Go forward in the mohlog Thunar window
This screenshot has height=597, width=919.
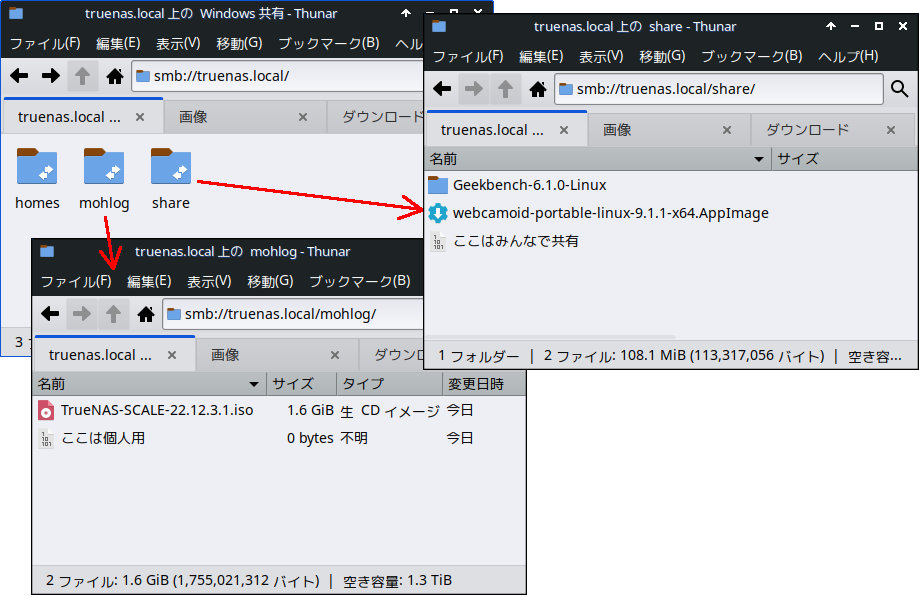tap(81, 314)
